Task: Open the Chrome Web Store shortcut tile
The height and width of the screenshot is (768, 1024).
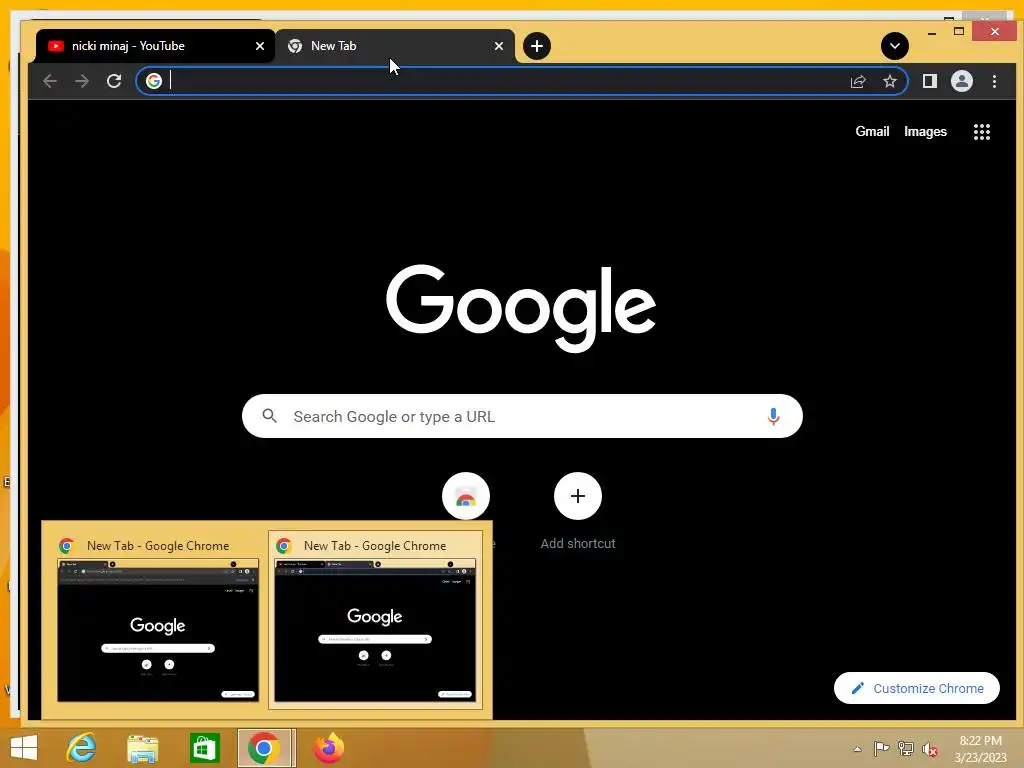Action: point(466,496)
